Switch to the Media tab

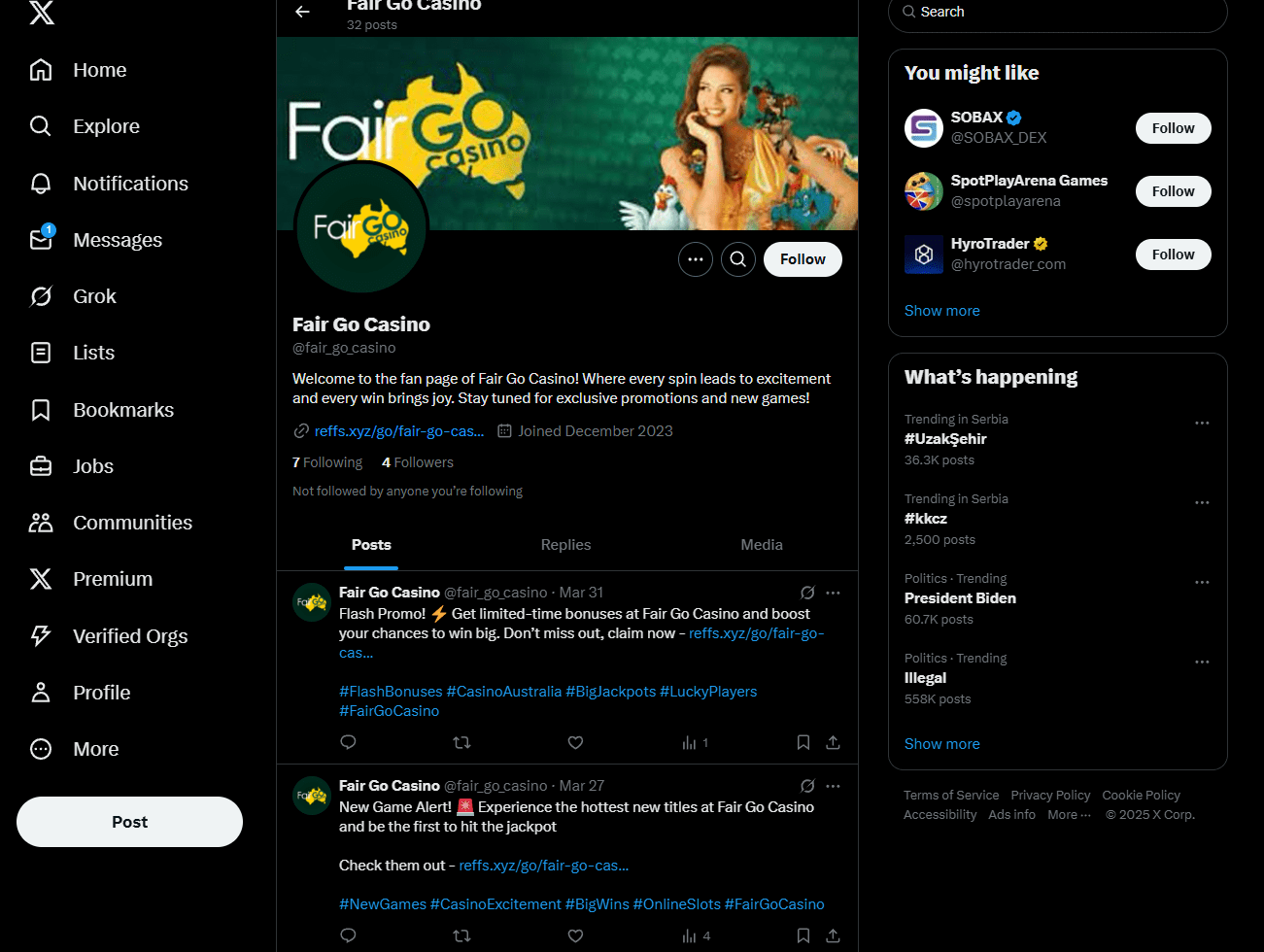tap(762, 545)
